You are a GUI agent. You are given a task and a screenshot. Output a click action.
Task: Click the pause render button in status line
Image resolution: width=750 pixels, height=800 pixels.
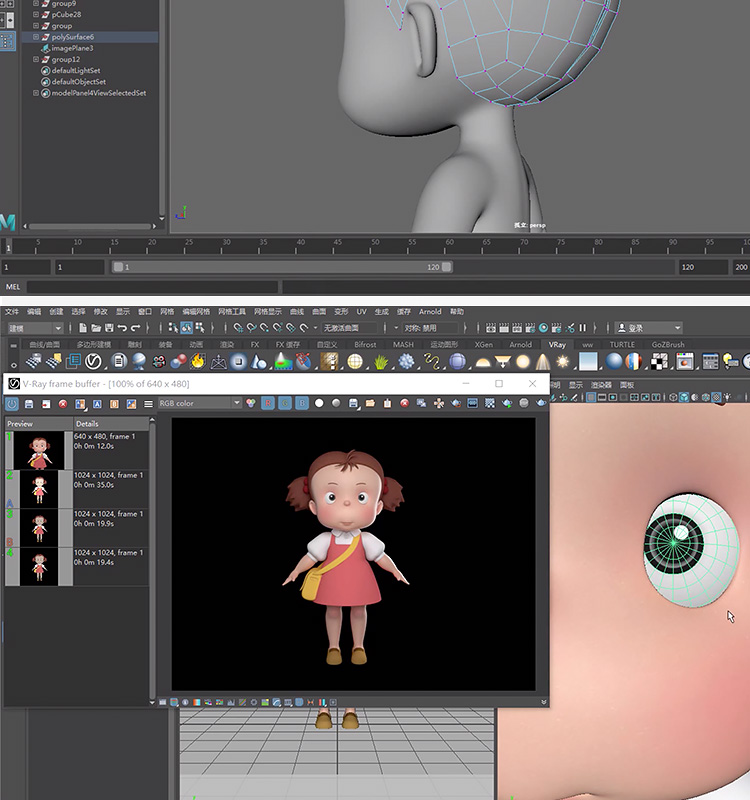(583, 328)
